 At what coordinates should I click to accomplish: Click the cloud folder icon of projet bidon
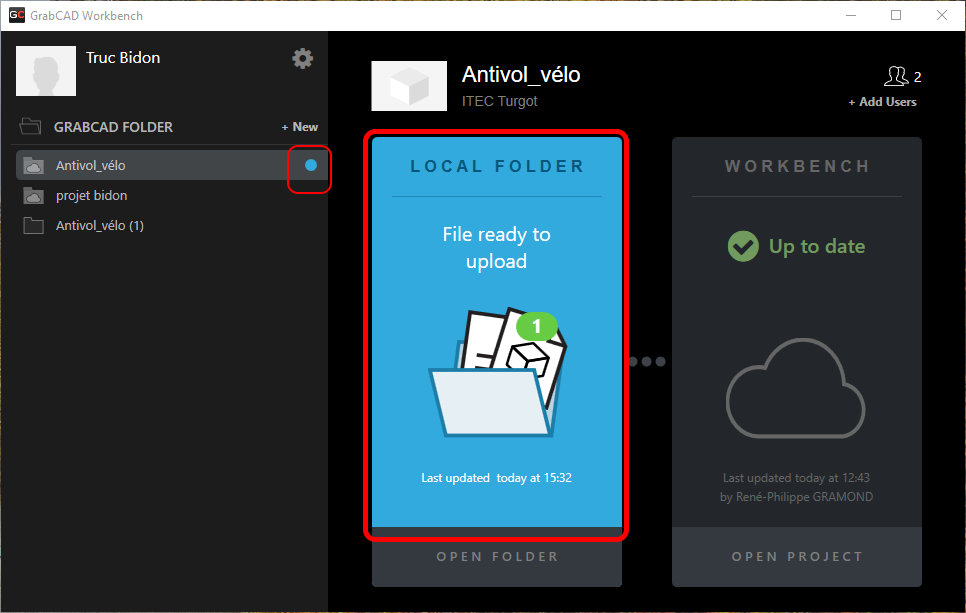pos(33,195)
